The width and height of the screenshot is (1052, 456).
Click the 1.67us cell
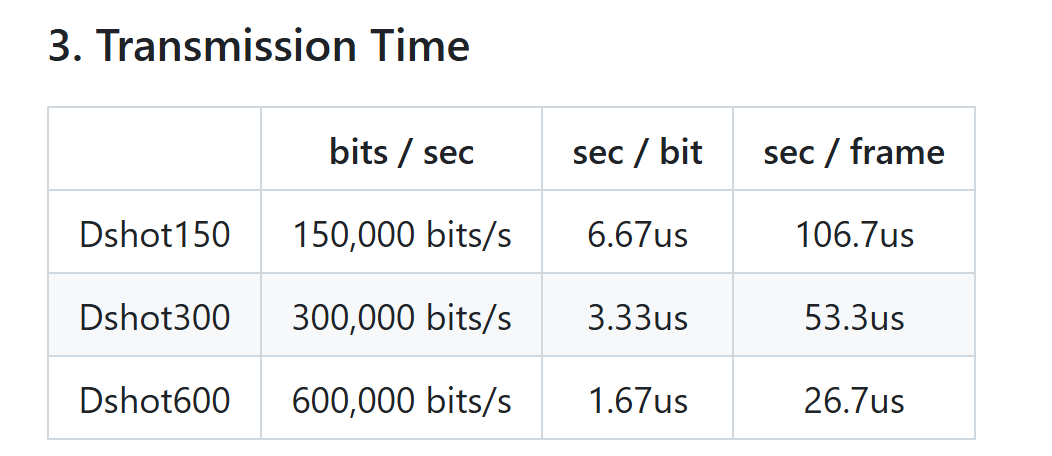point(637,398)
